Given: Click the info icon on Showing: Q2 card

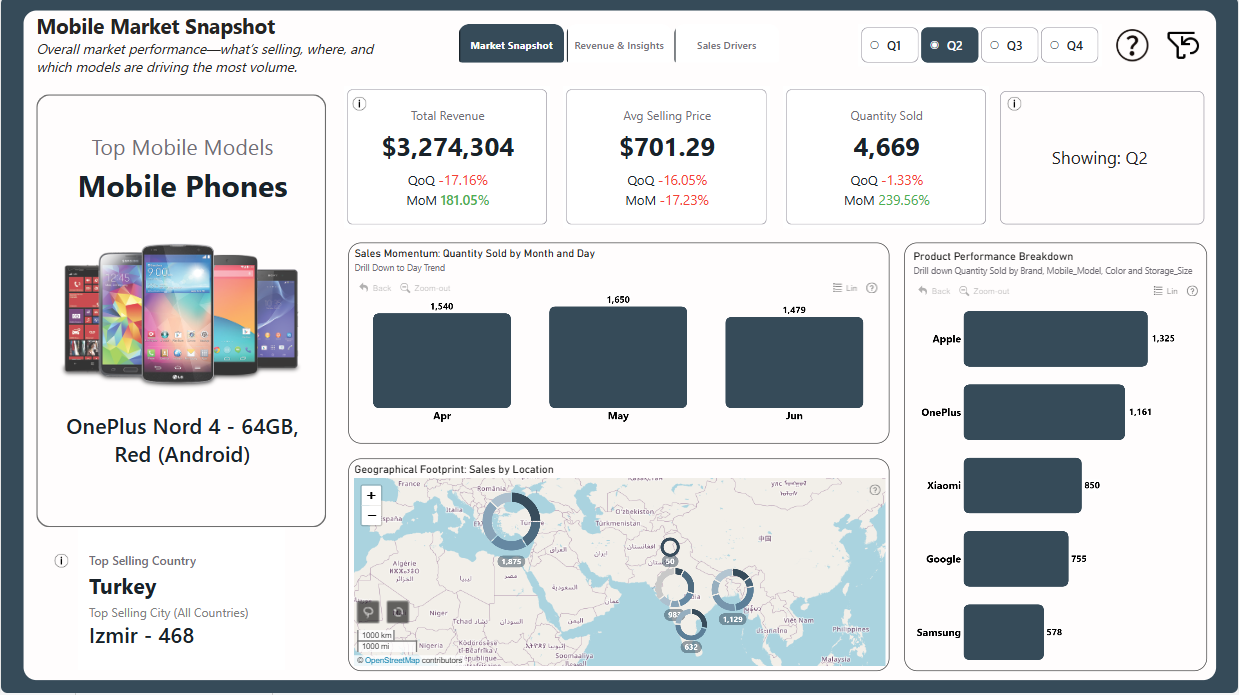Looking at the screenshot, I should click(x=1014, y=104).
